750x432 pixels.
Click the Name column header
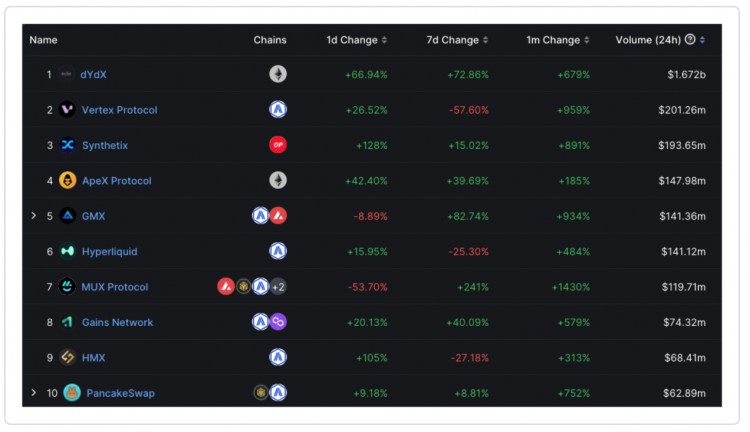(x=44, y=40)
